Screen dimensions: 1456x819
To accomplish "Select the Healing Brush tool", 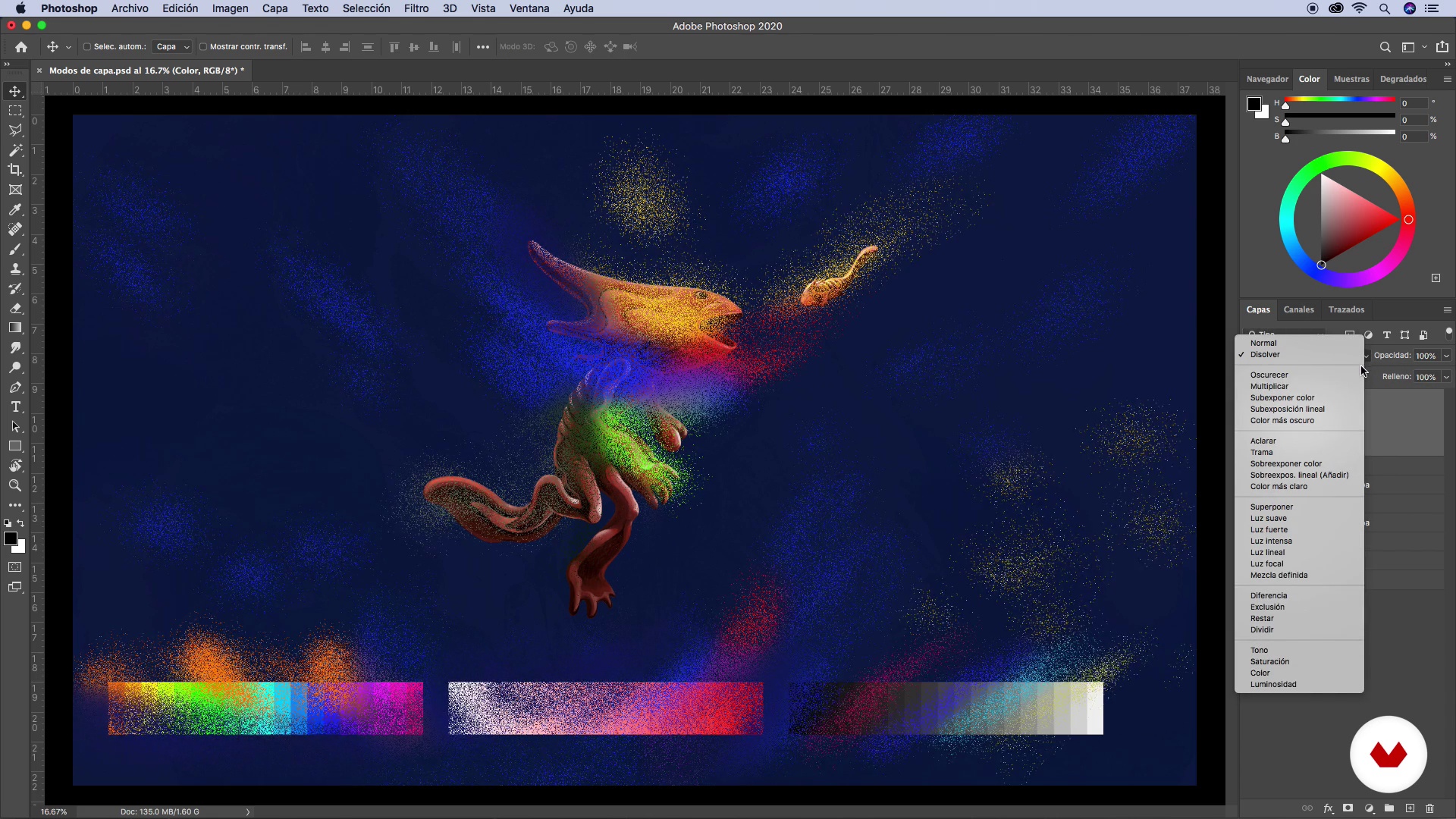I will point(15,229).
